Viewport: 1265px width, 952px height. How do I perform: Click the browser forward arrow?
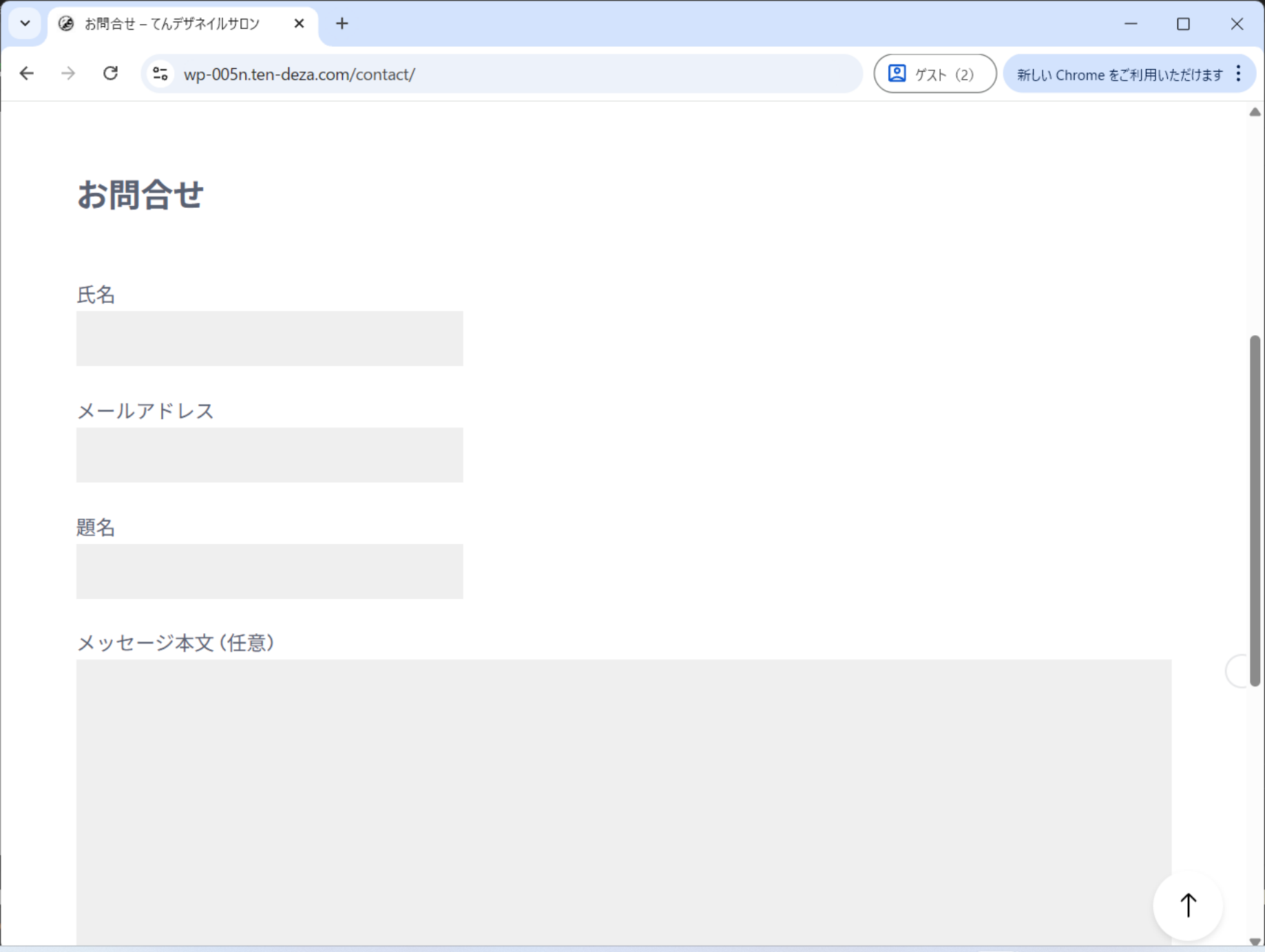68,74
